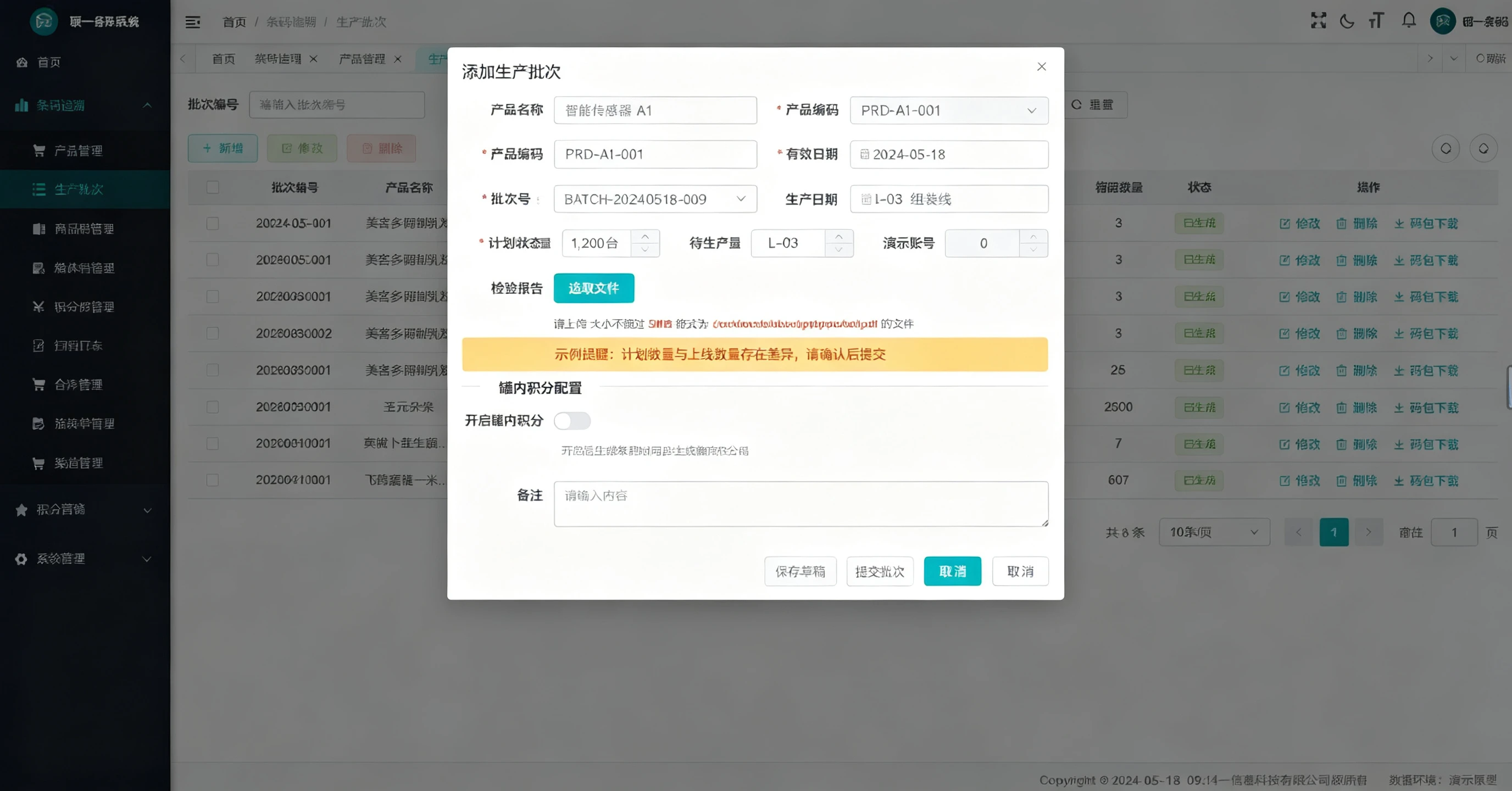1512x791 pixels.
Task: Select 生产批次 sidebar item
Action: [x=85, y=189]
